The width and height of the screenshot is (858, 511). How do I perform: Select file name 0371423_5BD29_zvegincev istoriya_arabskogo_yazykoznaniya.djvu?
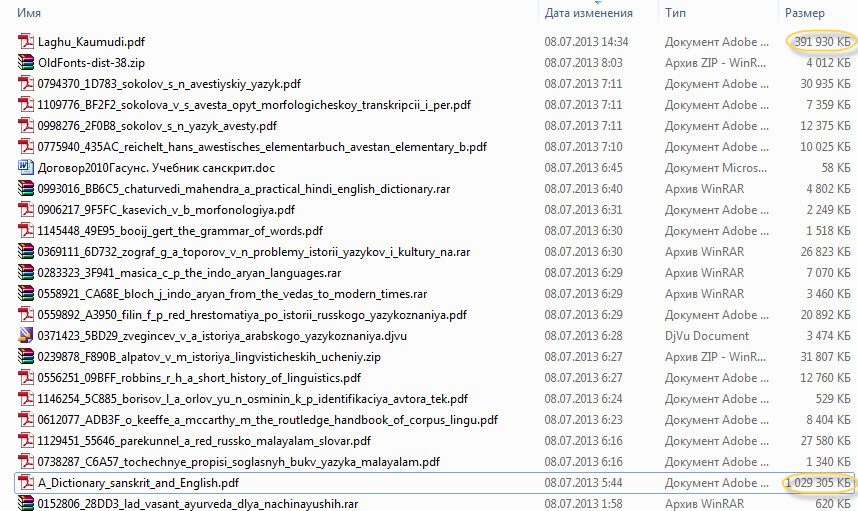[x=222, y=336]
